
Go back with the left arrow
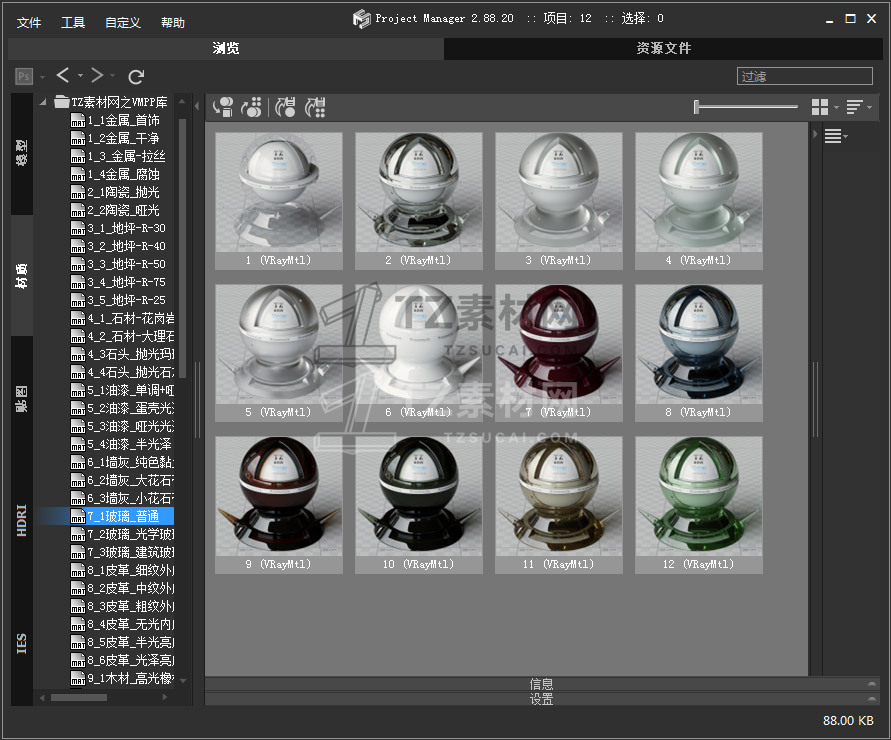(x=63, y=76)
